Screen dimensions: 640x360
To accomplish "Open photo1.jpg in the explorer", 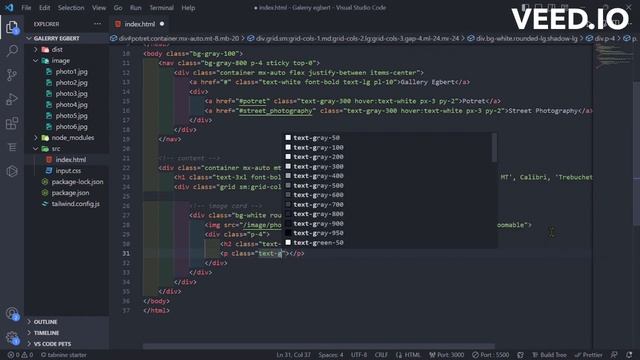I will [x=71, y=71].
